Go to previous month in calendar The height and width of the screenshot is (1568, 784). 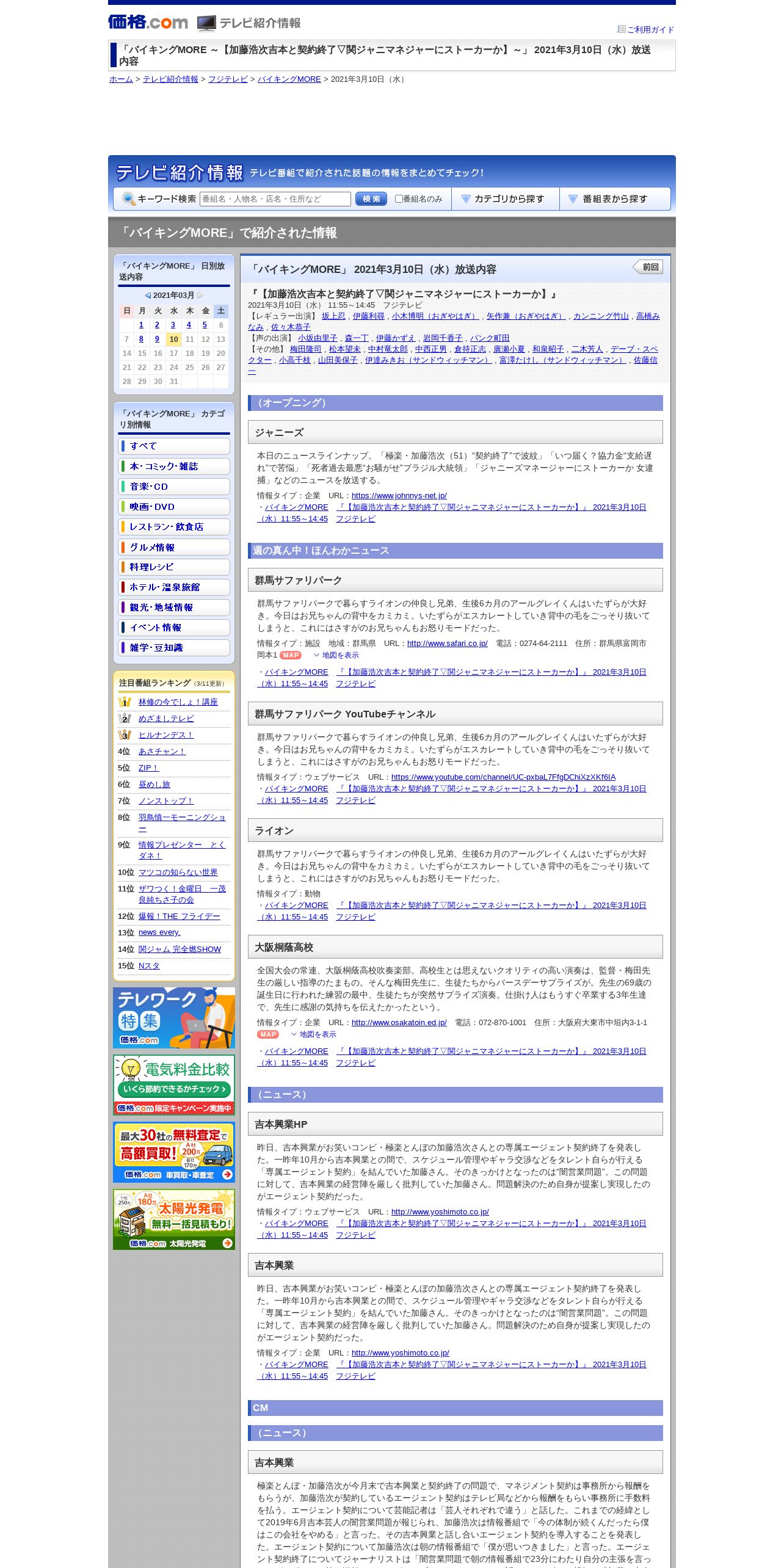[148, 296]
